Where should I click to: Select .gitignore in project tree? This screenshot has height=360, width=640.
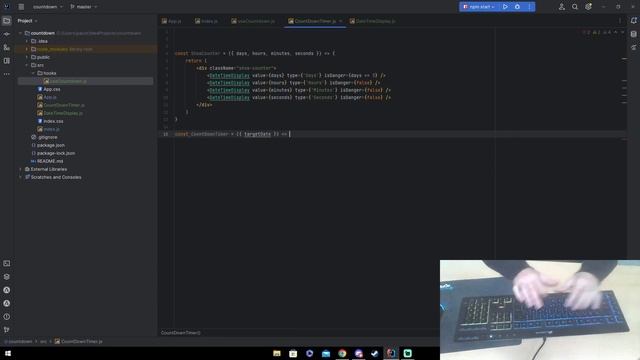(44, 137)
